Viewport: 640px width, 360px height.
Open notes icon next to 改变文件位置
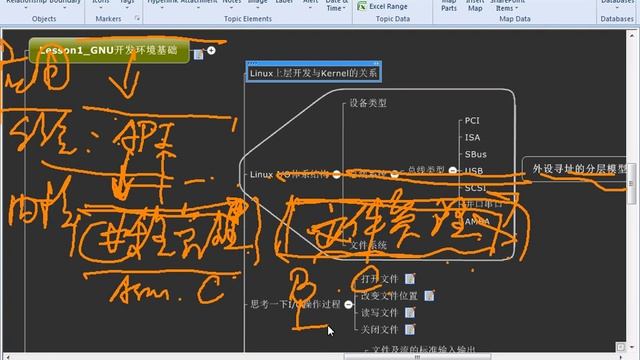[x=429, y=296]
